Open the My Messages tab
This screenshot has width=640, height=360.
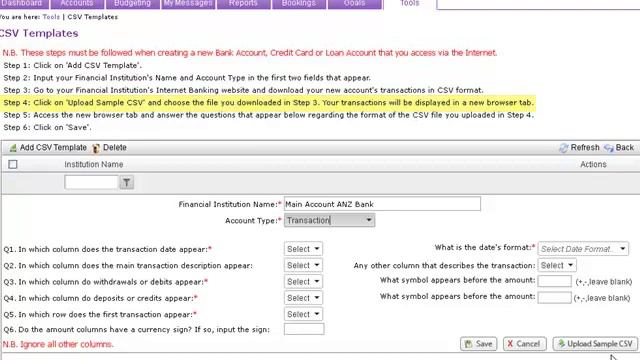click(x=188, y=3)
